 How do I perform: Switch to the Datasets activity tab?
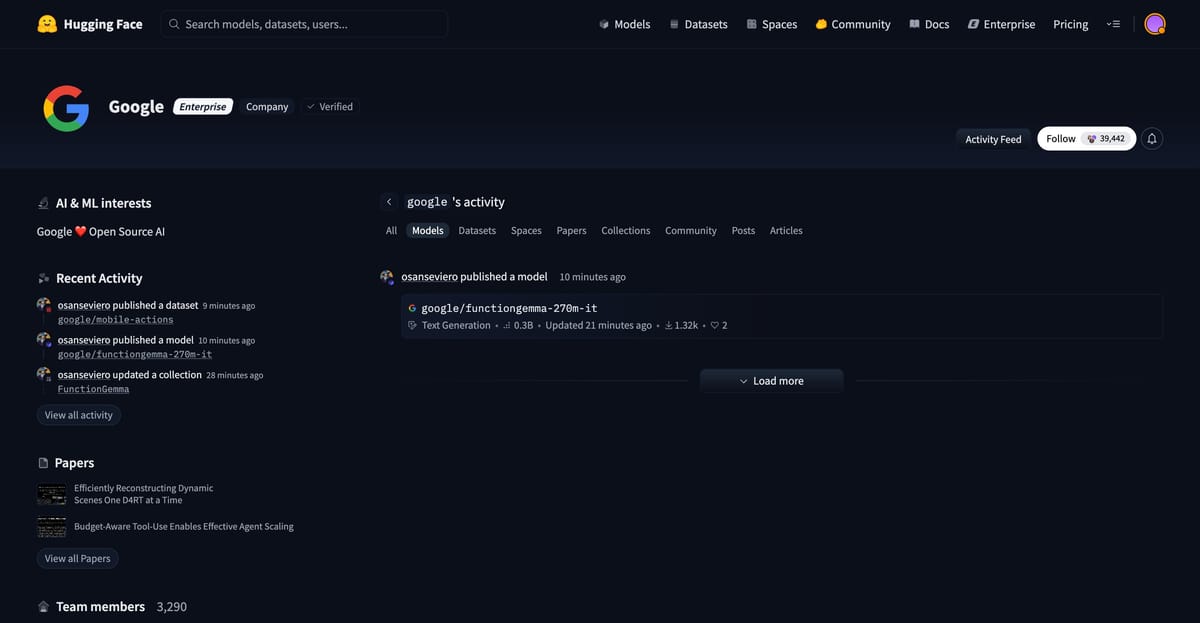[x=477, y=231]
